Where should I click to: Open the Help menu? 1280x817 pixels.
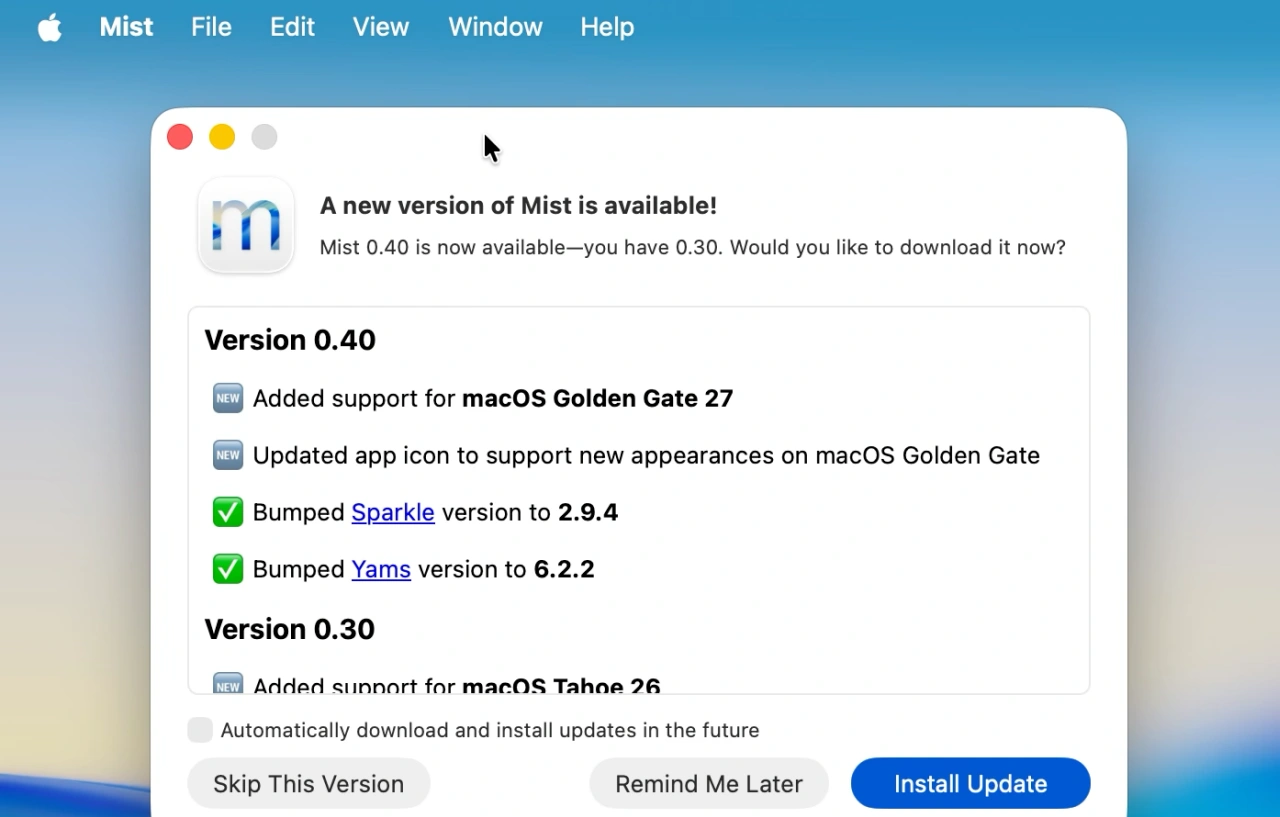click(607, 27)
